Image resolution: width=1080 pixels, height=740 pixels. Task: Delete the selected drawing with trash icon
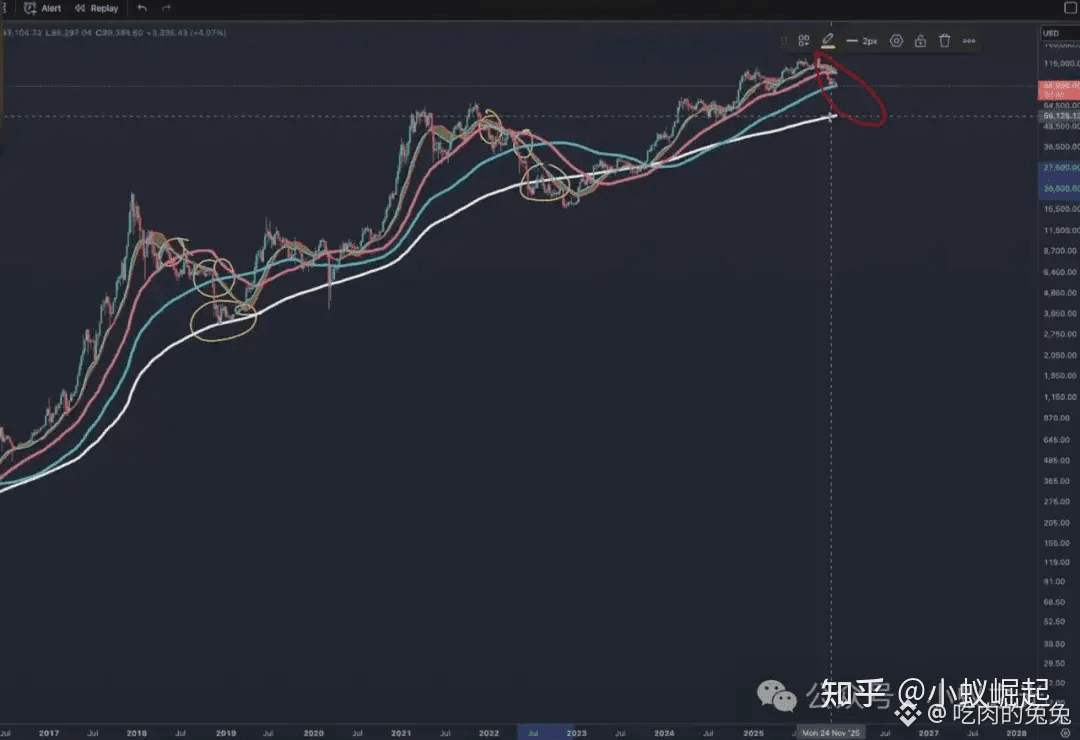pos(944,41)
